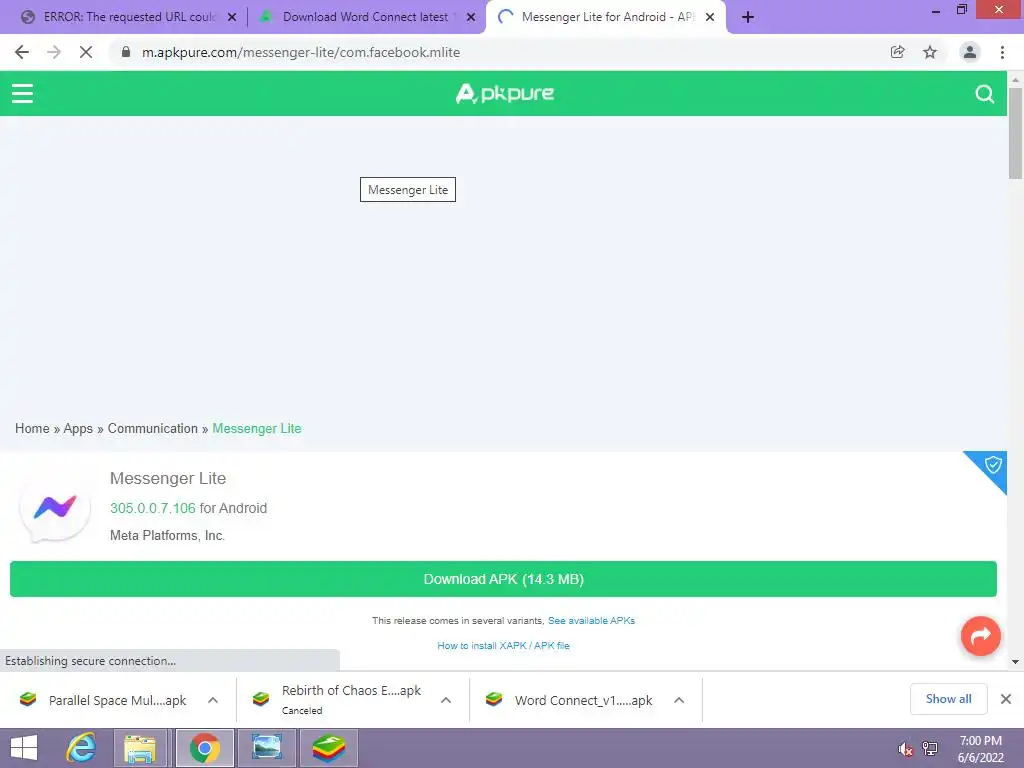
Task: Open How to install XAPK / APK file link
Action: pos(504,645)
